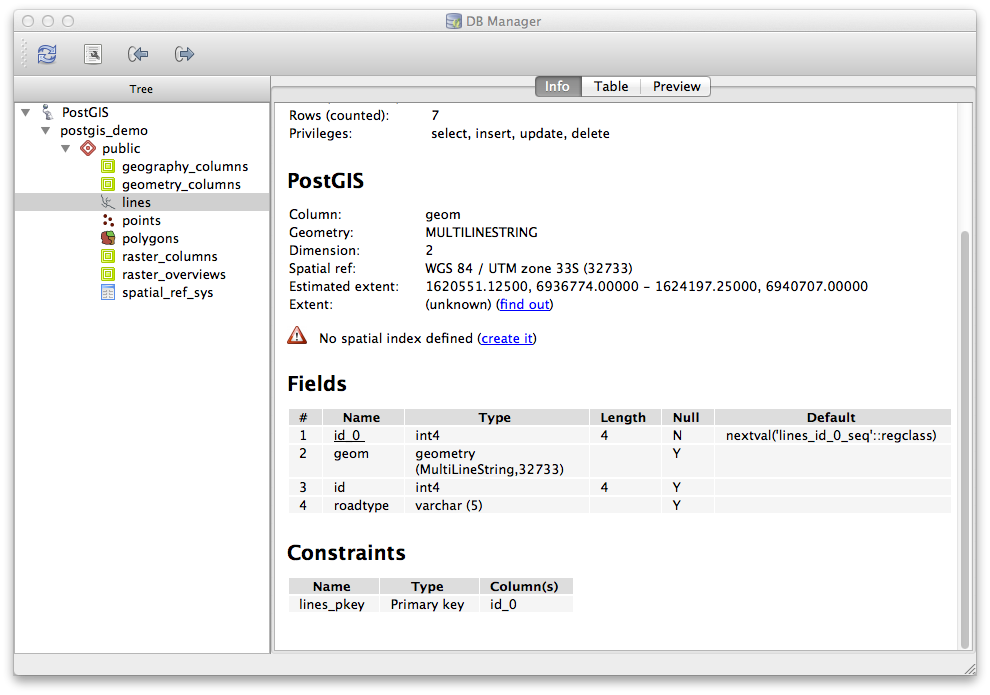Select raster_overviews in the tree
The width and height of the screenshot is (990, 695).
173,274
